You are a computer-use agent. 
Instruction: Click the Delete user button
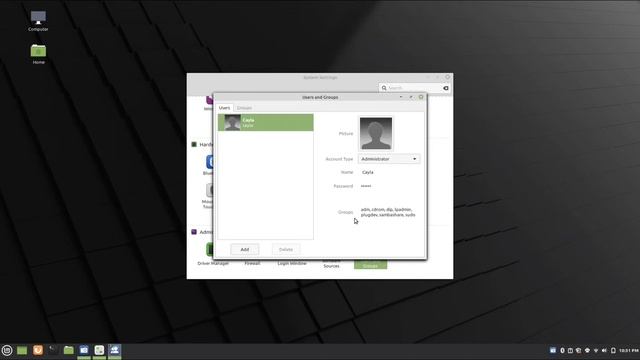tap(286, 249)
